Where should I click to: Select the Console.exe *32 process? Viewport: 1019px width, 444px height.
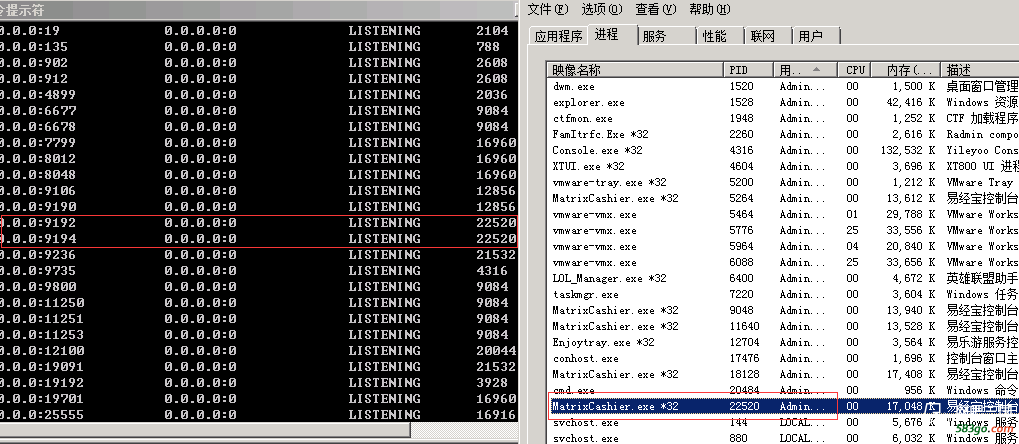(x=783, y=150)
